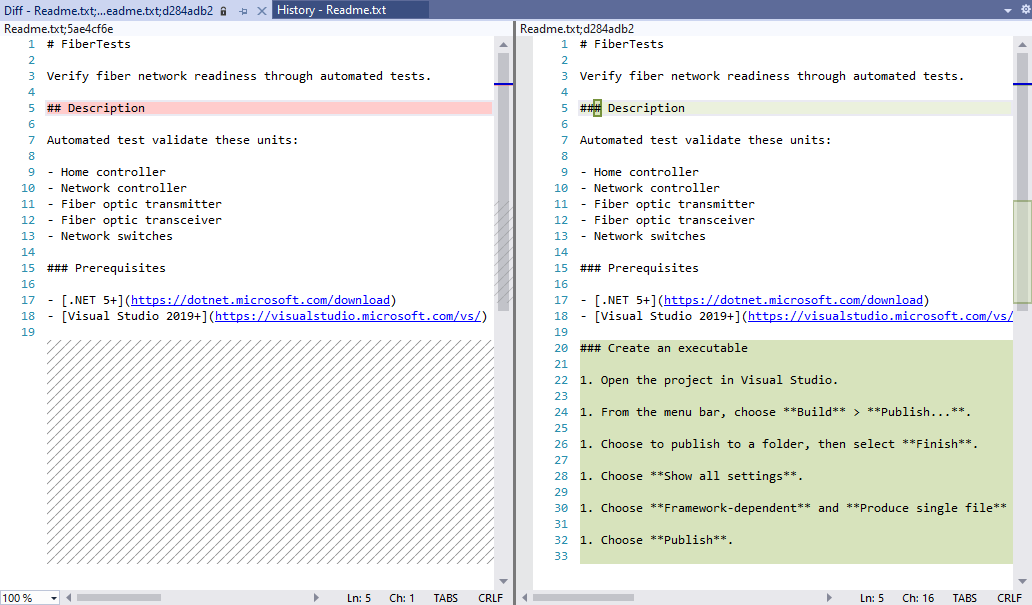The height and width of the screenshot is (605, 1032).
Task: Open editor options via the gear icon
Action: click(x=1025, y=9)
